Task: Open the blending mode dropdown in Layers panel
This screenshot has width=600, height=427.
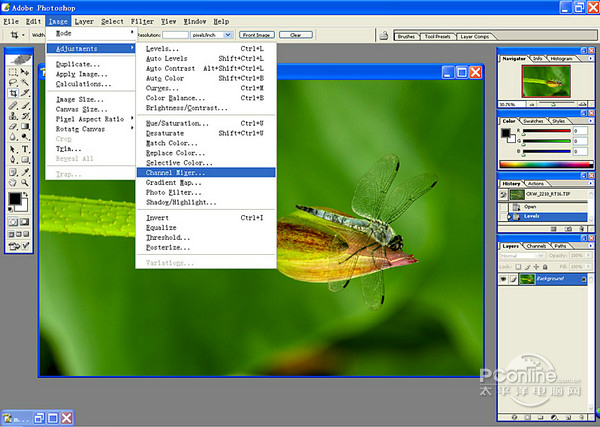Action: pyautogui.click(x=523, y=256)
